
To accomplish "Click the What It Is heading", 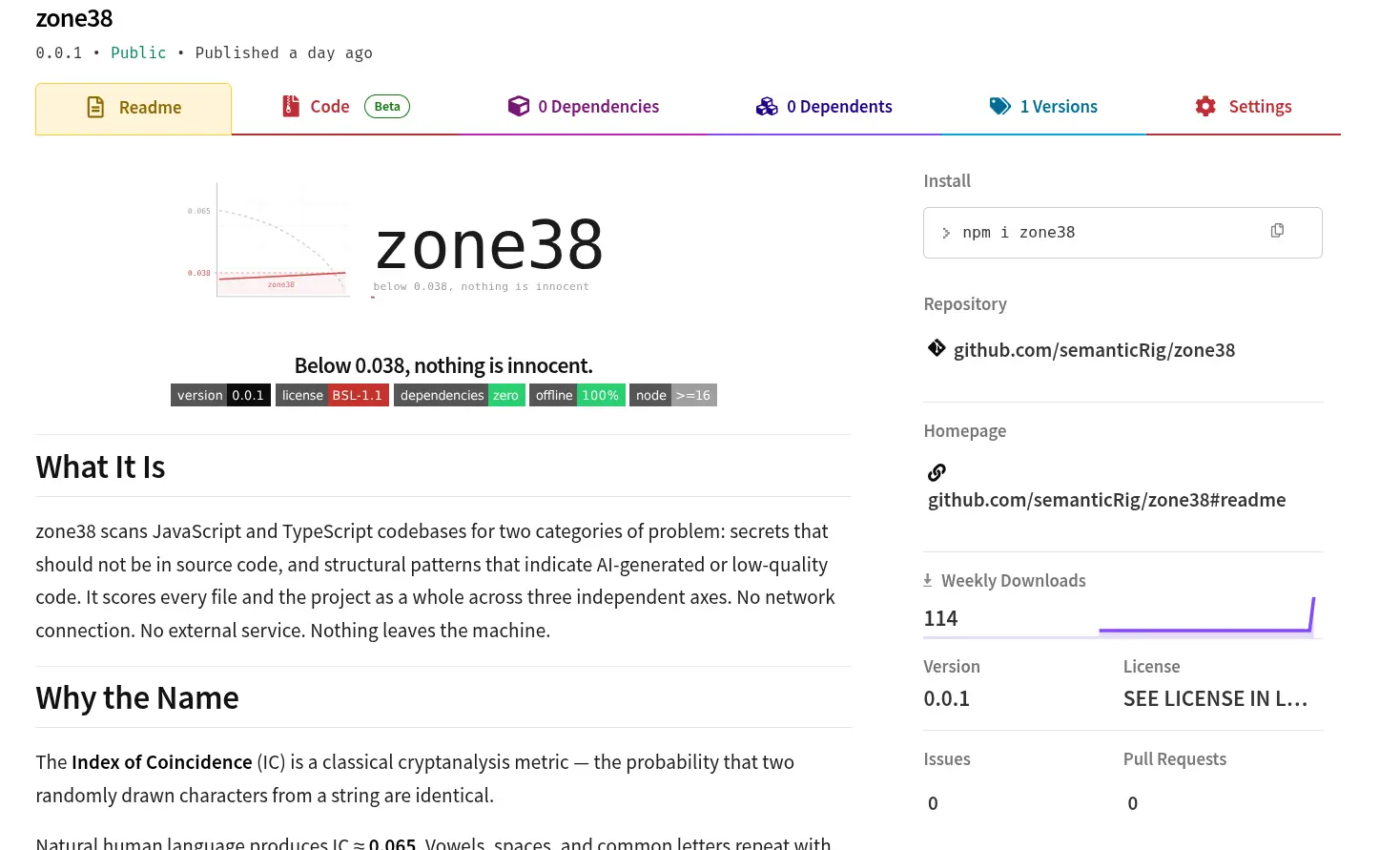I will [x=100, y=467].
